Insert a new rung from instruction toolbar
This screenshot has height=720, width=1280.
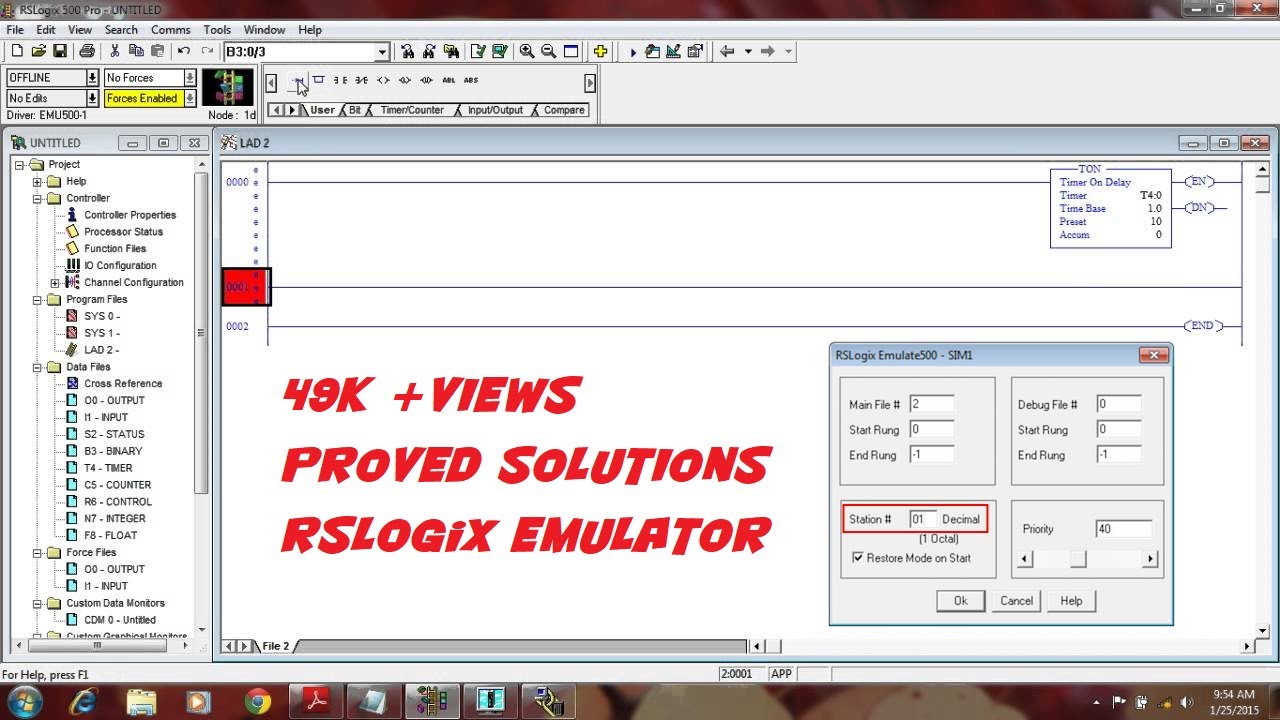298,80
